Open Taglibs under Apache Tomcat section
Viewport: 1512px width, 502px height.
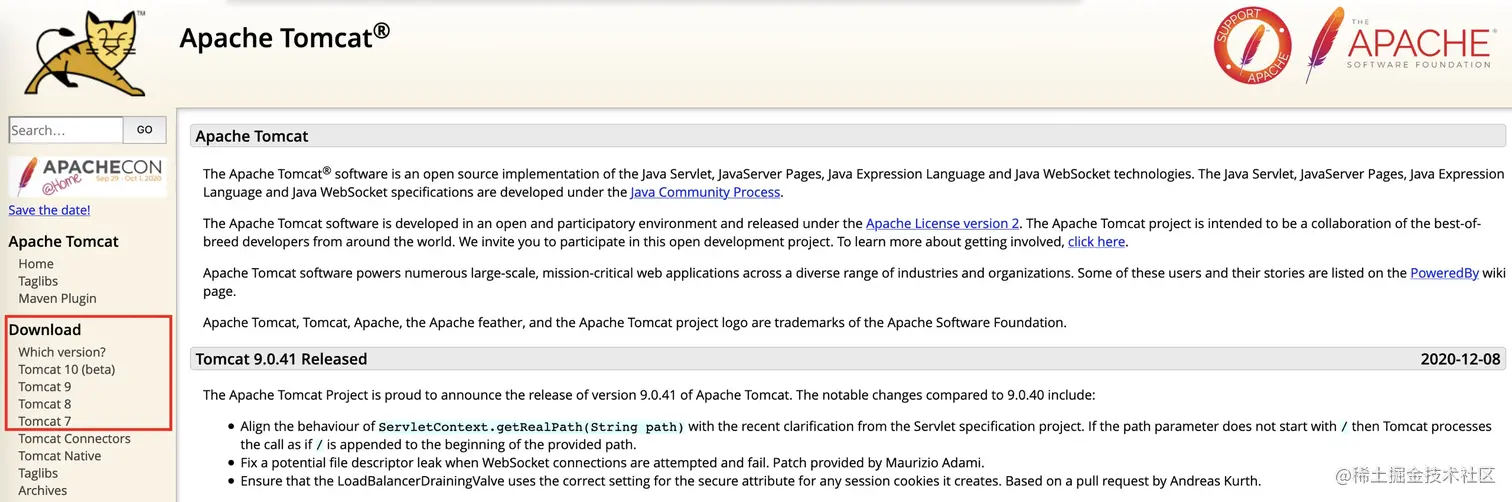38,281
